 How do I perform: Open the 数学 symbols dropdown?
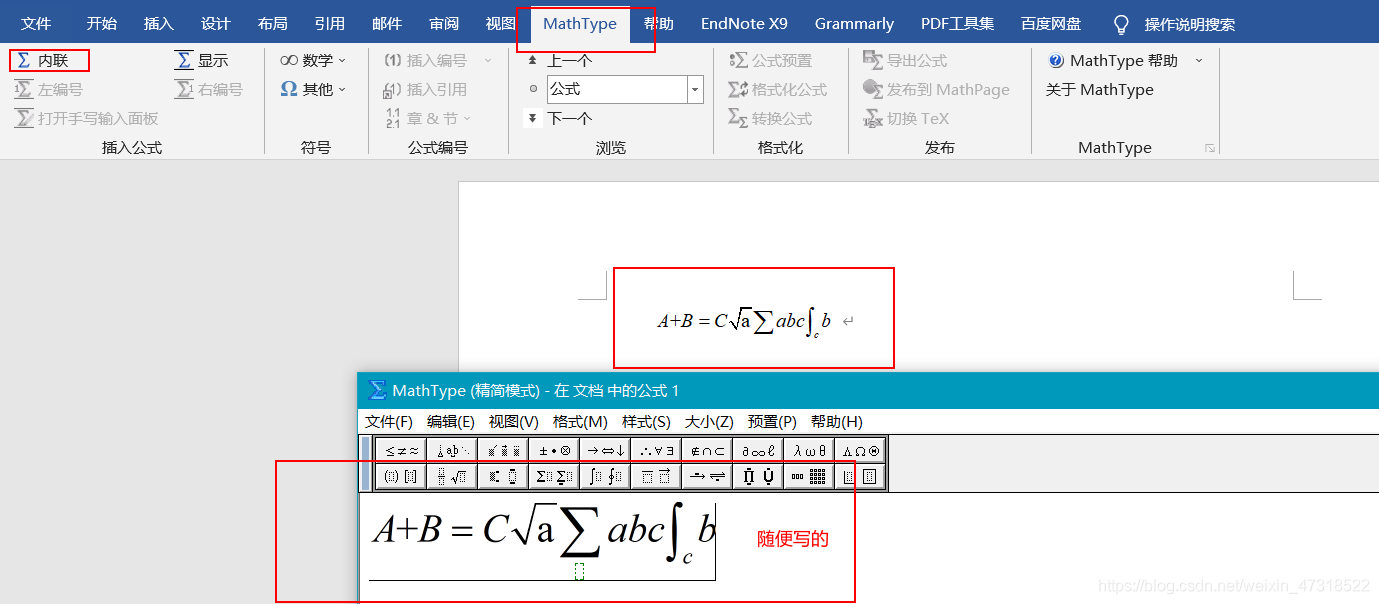pyautogui.click(x=313, y=61)
